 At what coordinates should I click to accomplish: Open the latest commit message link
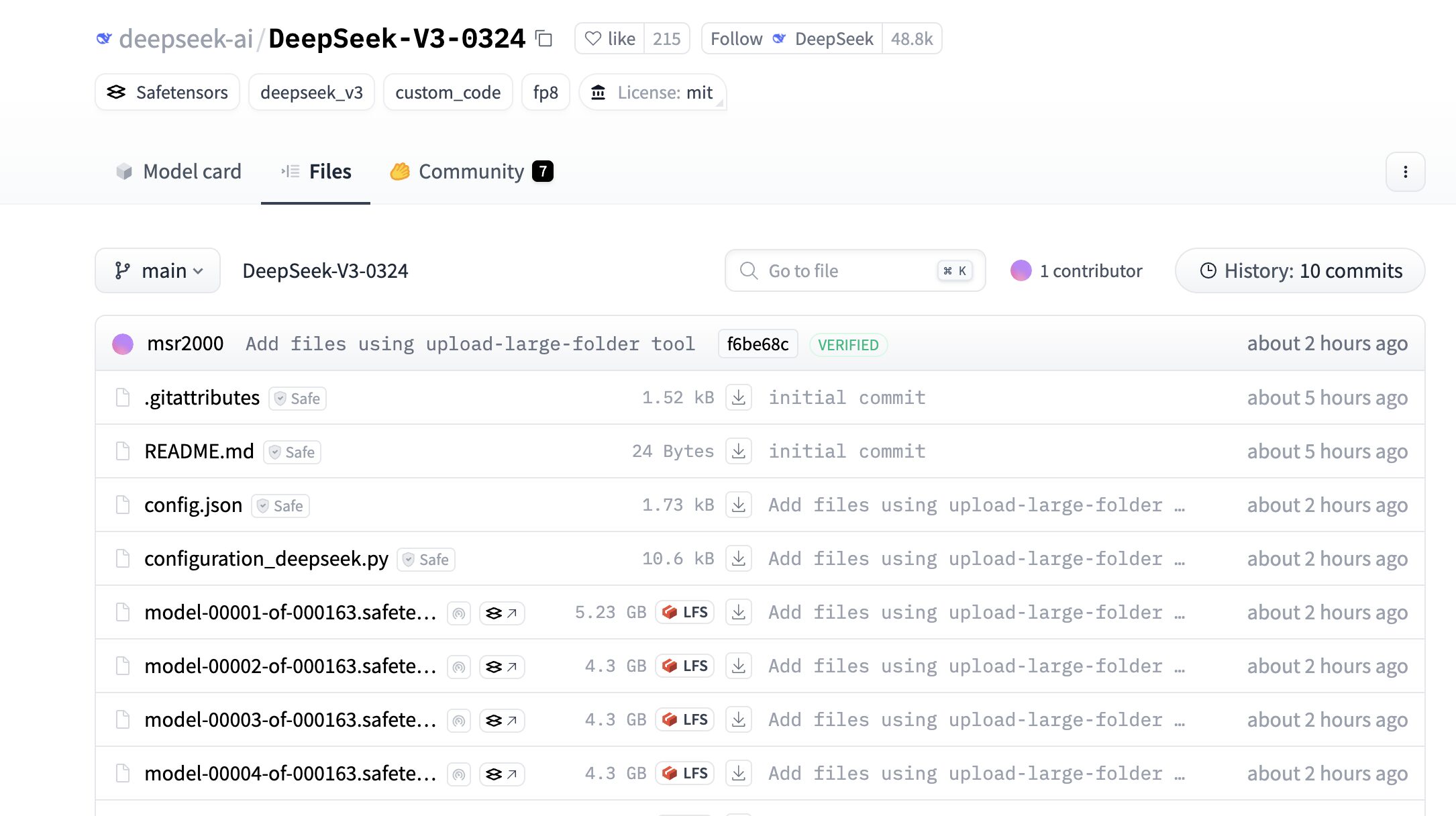tap(470, 344)
